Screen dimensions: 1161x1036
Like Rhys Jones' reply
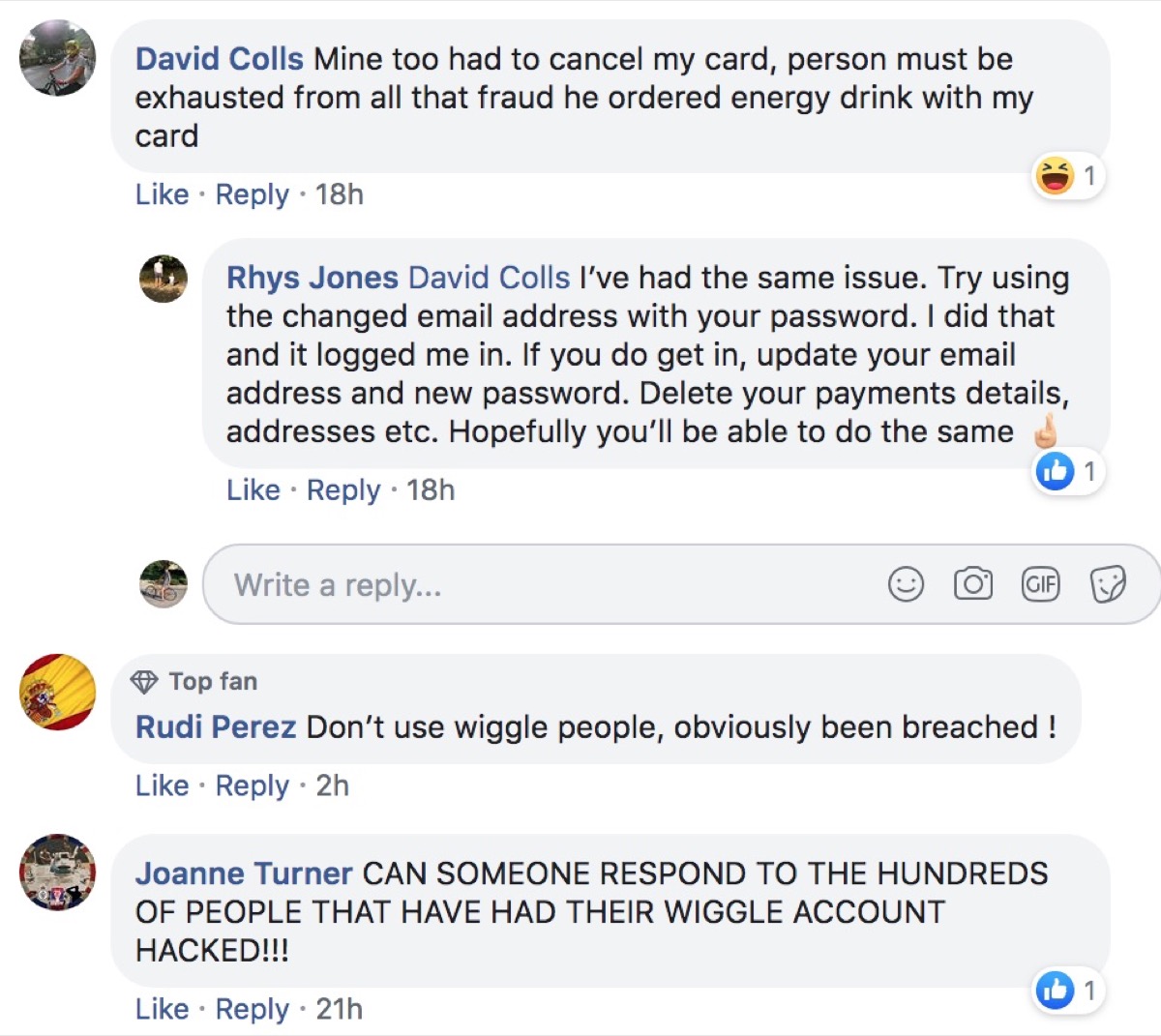click(x=253, y=490)
